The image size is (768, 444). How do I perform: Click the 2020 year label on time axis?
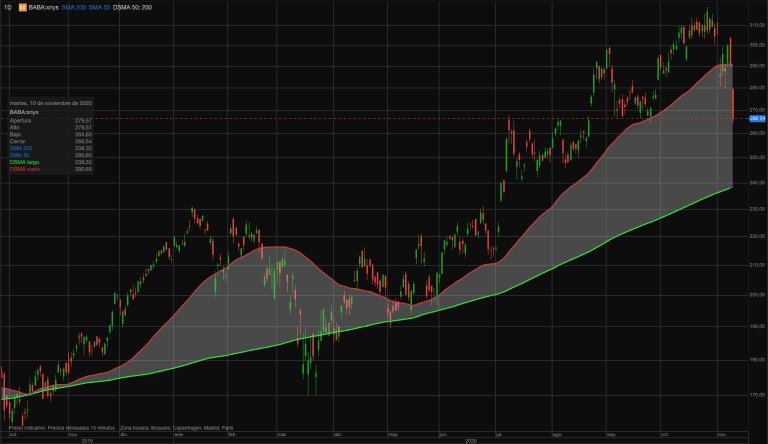(x=471, y=440)
